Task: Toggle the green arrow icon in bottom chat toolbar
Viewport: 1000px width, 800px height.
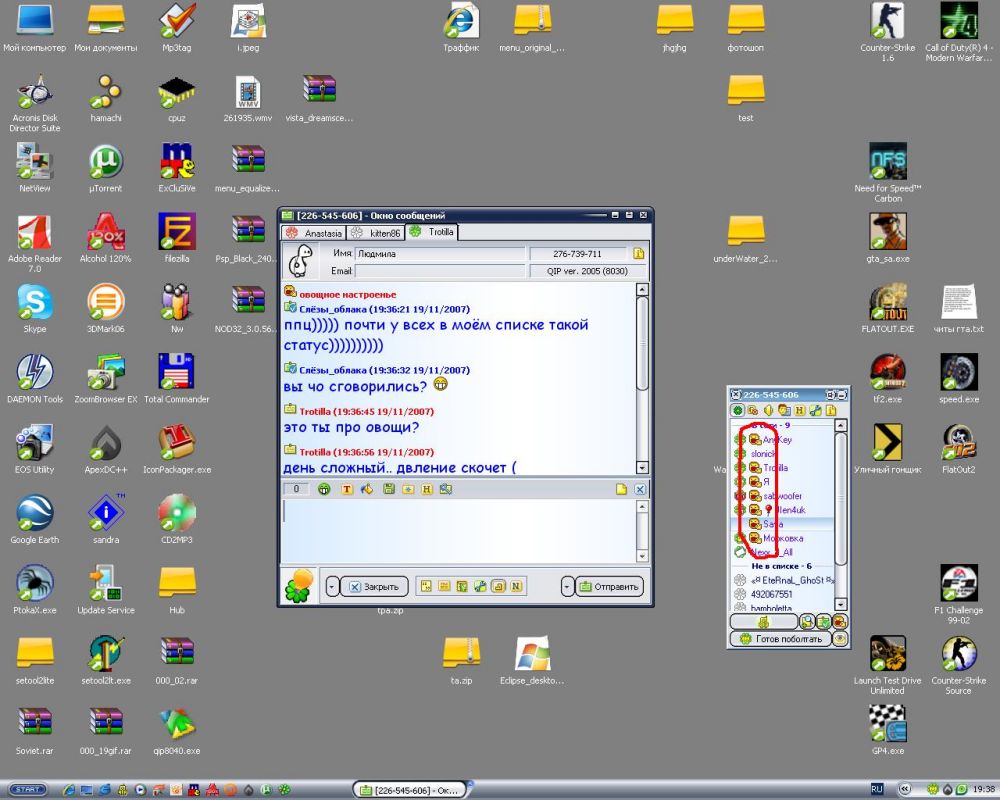Action: (x=462, y=586)
